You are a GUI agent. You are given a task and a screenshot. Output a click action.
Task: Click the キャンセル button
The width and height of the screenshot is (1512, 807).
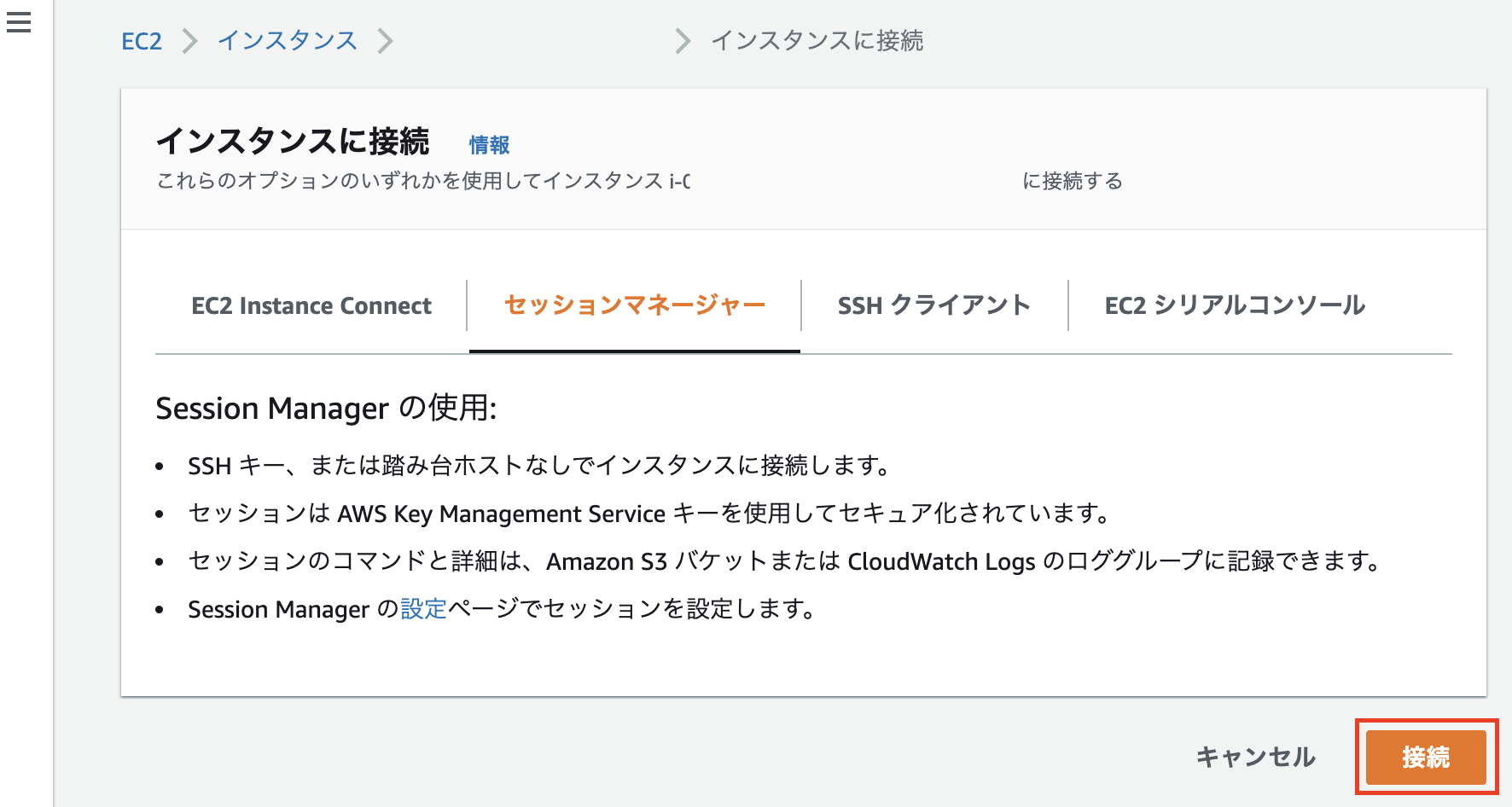tap(1255, 756)
